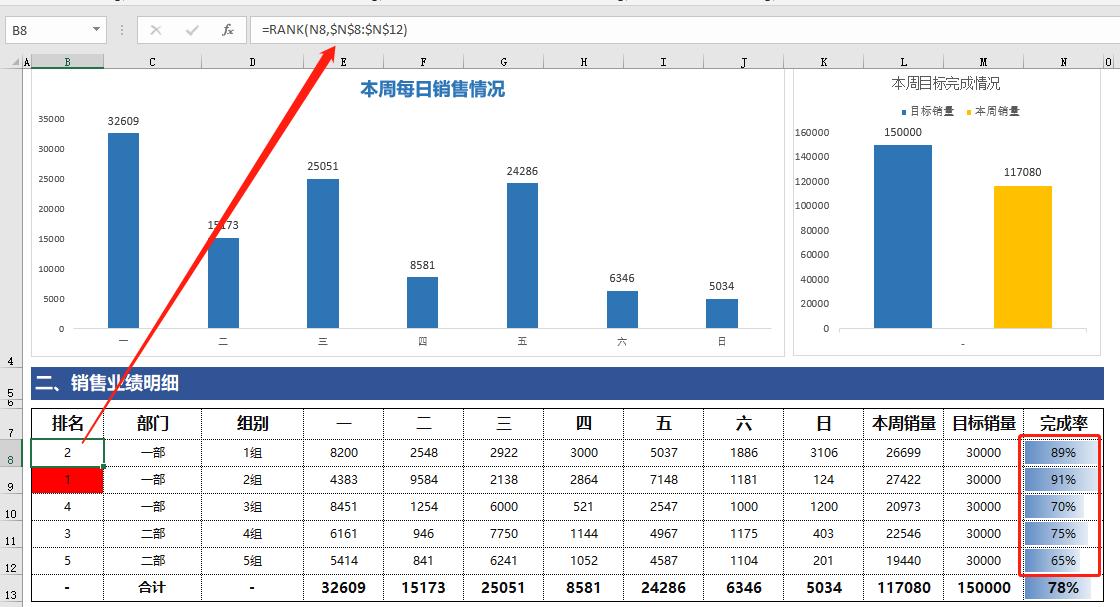Click the blue 目标销量 legend entry
This screenshot has height=607, width=1120.
[x=927, y=111]
